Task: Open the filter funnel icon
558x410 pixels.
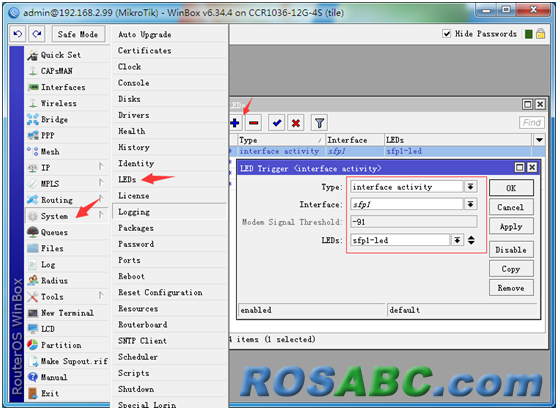Action: point(319,123)
